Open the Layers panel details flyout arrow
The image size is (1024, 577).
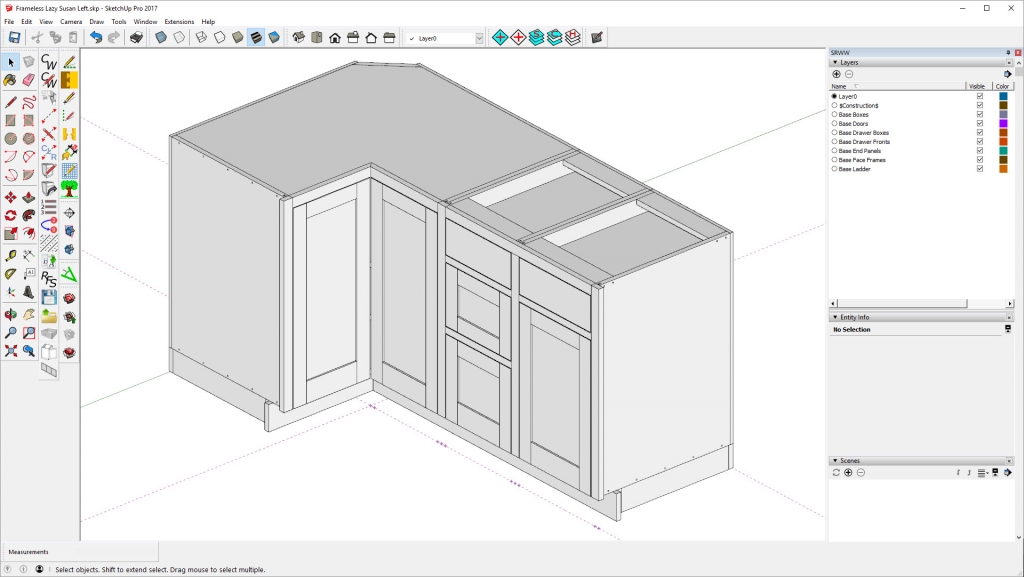pyautogui.click(x=1008, y=73)
